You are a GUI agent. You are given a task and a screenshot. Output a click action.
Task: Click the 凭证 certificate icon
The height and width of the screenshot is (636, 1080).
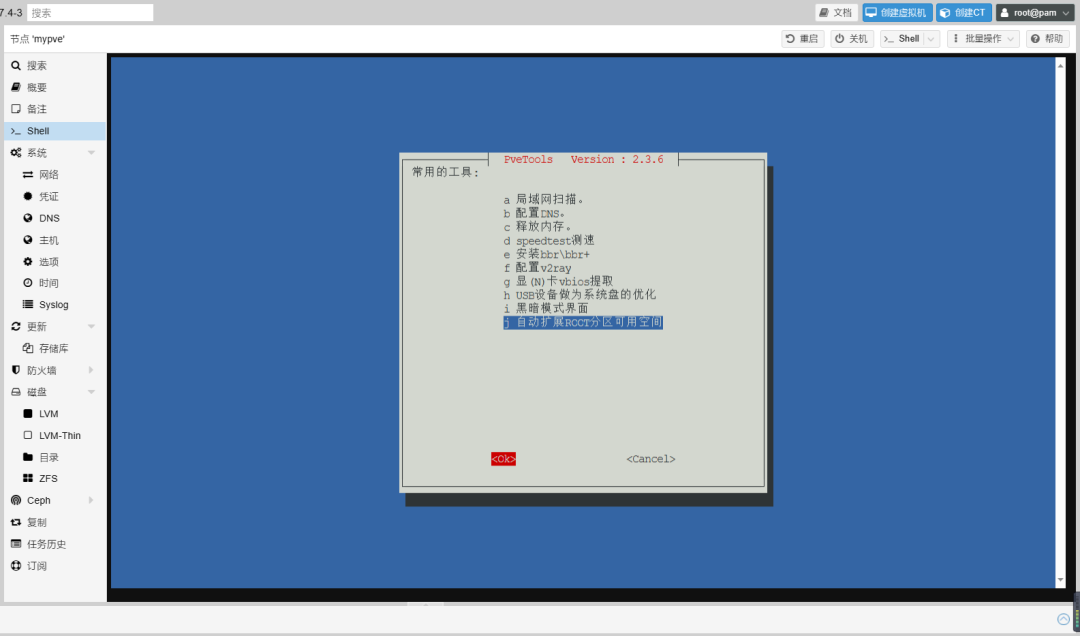tap(28, 196)
